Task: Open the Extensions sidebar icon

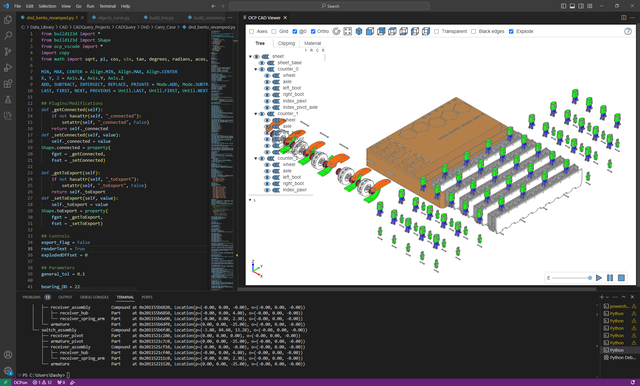Action: click(x=8, y=84)
